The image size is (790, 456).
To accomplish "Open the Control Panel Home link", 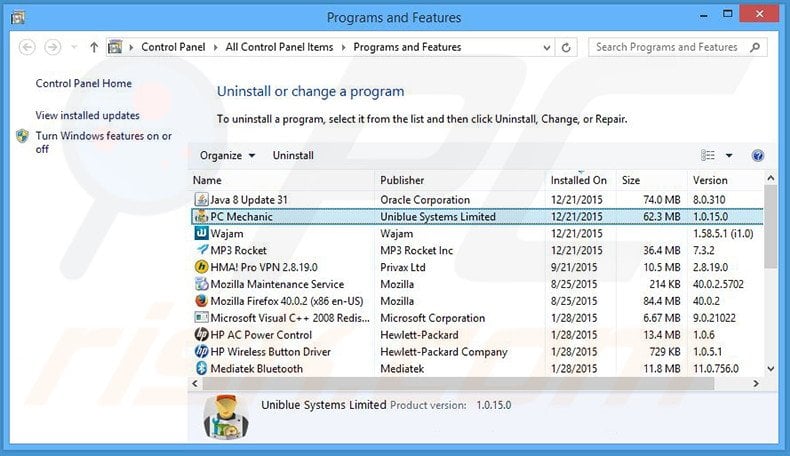I will (x=84, y=84).
